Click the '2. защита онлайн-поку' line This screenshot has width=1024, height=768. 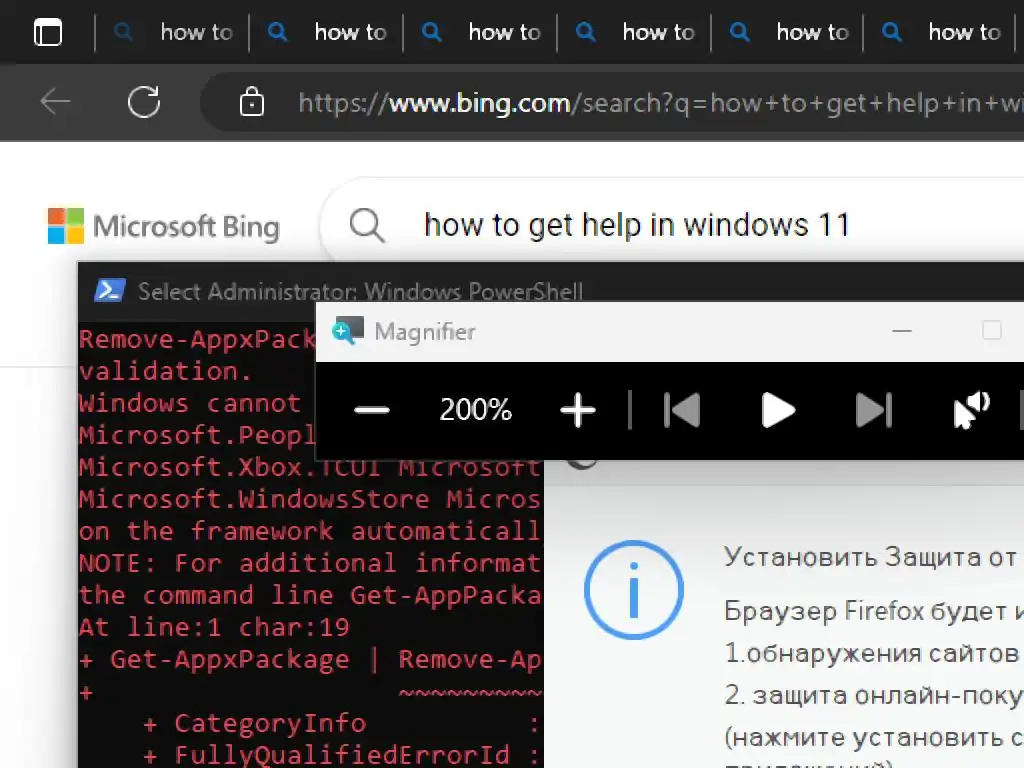[x=874, y=696]
